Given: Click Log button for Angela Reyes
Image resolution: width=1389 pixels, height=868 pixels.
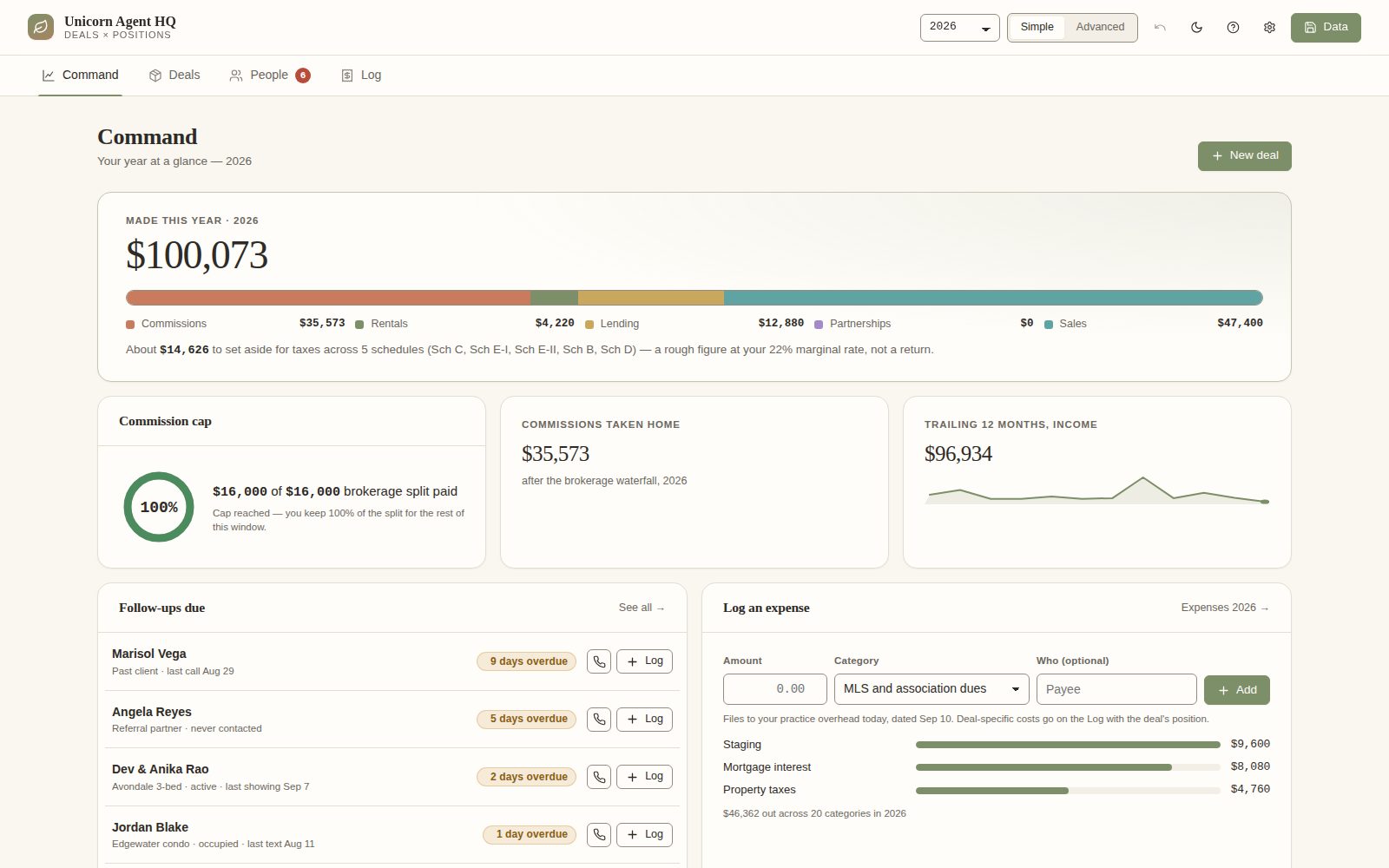Looking at the screenshot, I should (x=644, y=719).
